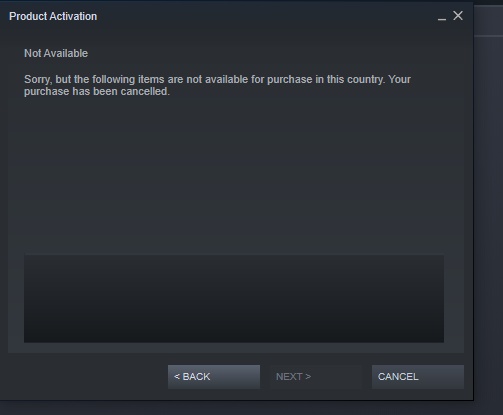The width and height of the screenshot is (503, 415).
Task: Select the greyed-out NEXT > button
Action: pos(316,377)
